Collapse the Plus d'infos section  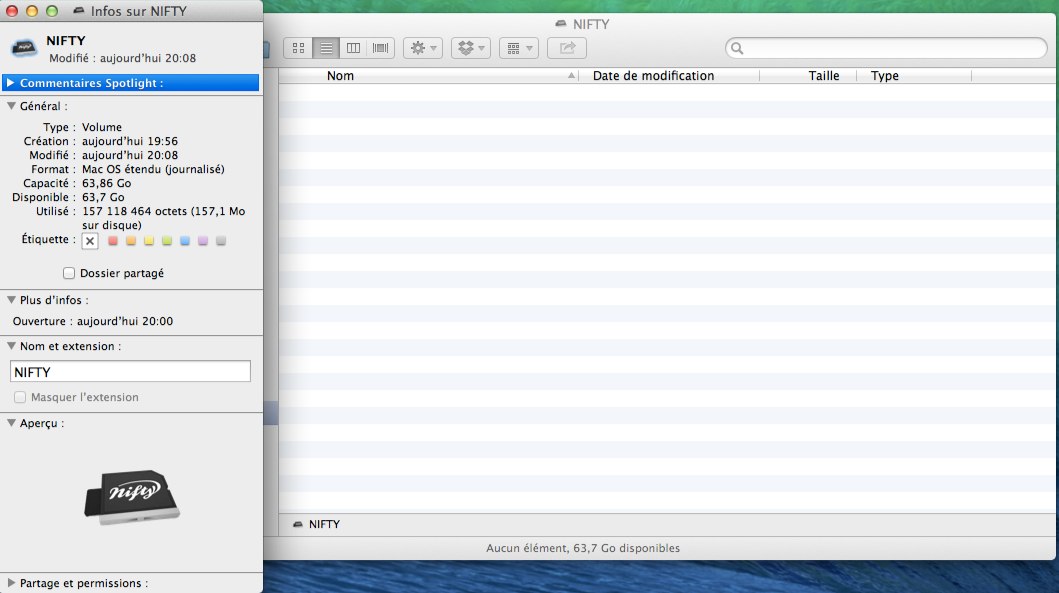(x=11, y=300)
